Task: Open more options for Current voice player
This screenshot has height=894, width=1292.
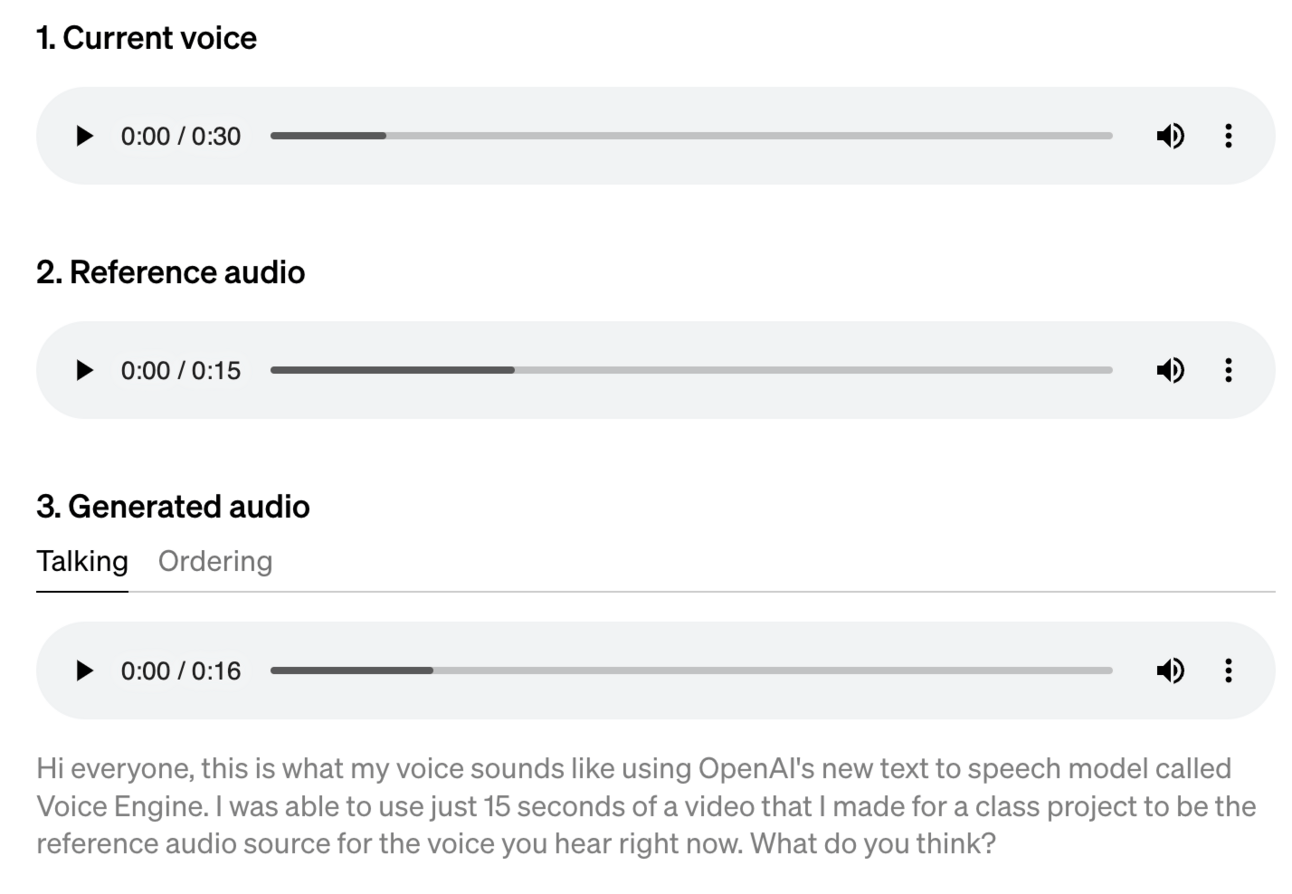Action: coord(1228,136)
